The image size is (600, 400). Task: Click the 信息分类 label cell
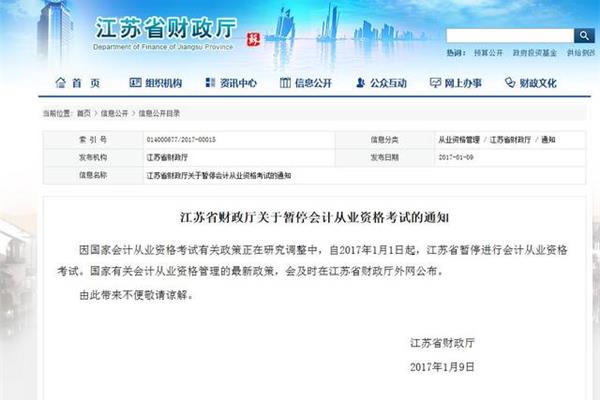point(385,140)
